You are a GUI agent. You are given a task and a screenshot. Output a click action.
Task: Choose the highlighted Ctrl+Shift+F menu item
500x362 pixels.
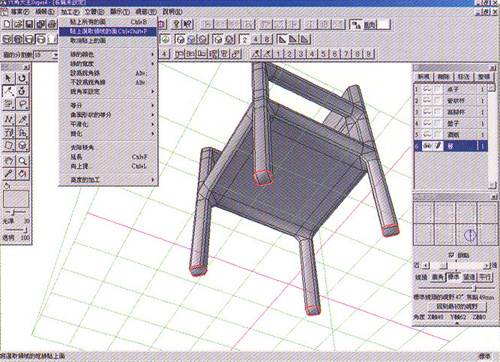pos(107,31)
